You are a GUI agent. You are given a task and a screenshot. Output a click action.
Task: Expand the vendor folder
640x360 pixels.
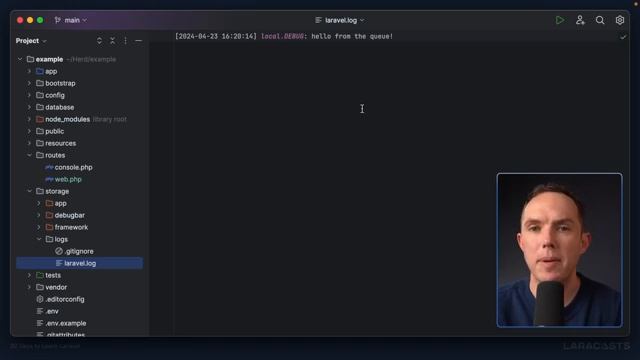[x=29, y=287]
